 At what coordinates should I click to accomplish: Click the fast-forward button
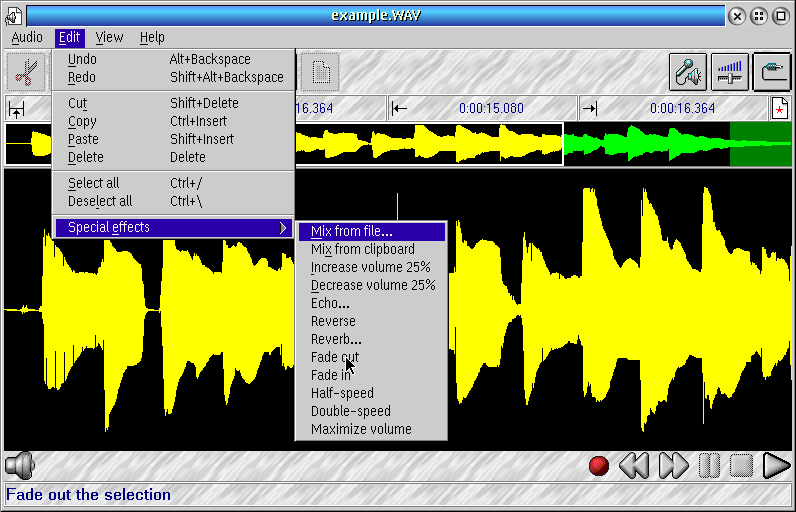pos(674,466)
